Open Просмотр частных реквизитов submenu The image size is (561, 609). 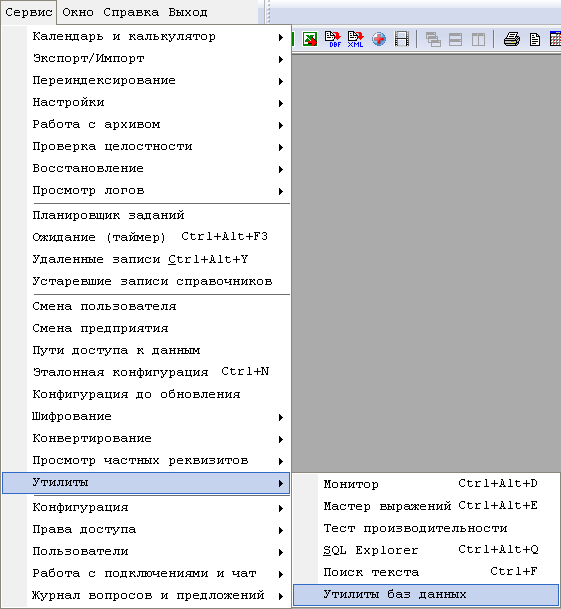146,461
